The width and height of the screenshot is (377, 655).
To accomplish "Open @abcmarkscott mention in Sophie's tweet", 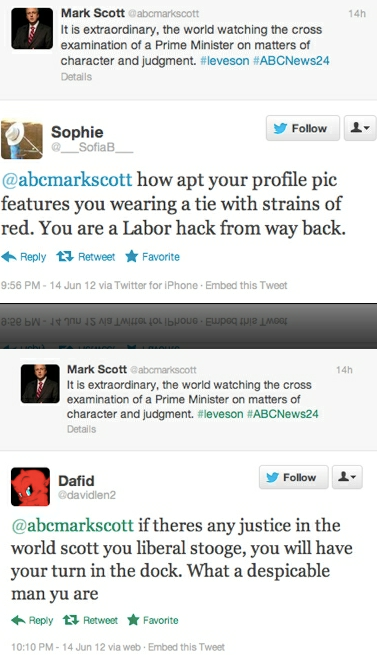I will click(67, 180).
